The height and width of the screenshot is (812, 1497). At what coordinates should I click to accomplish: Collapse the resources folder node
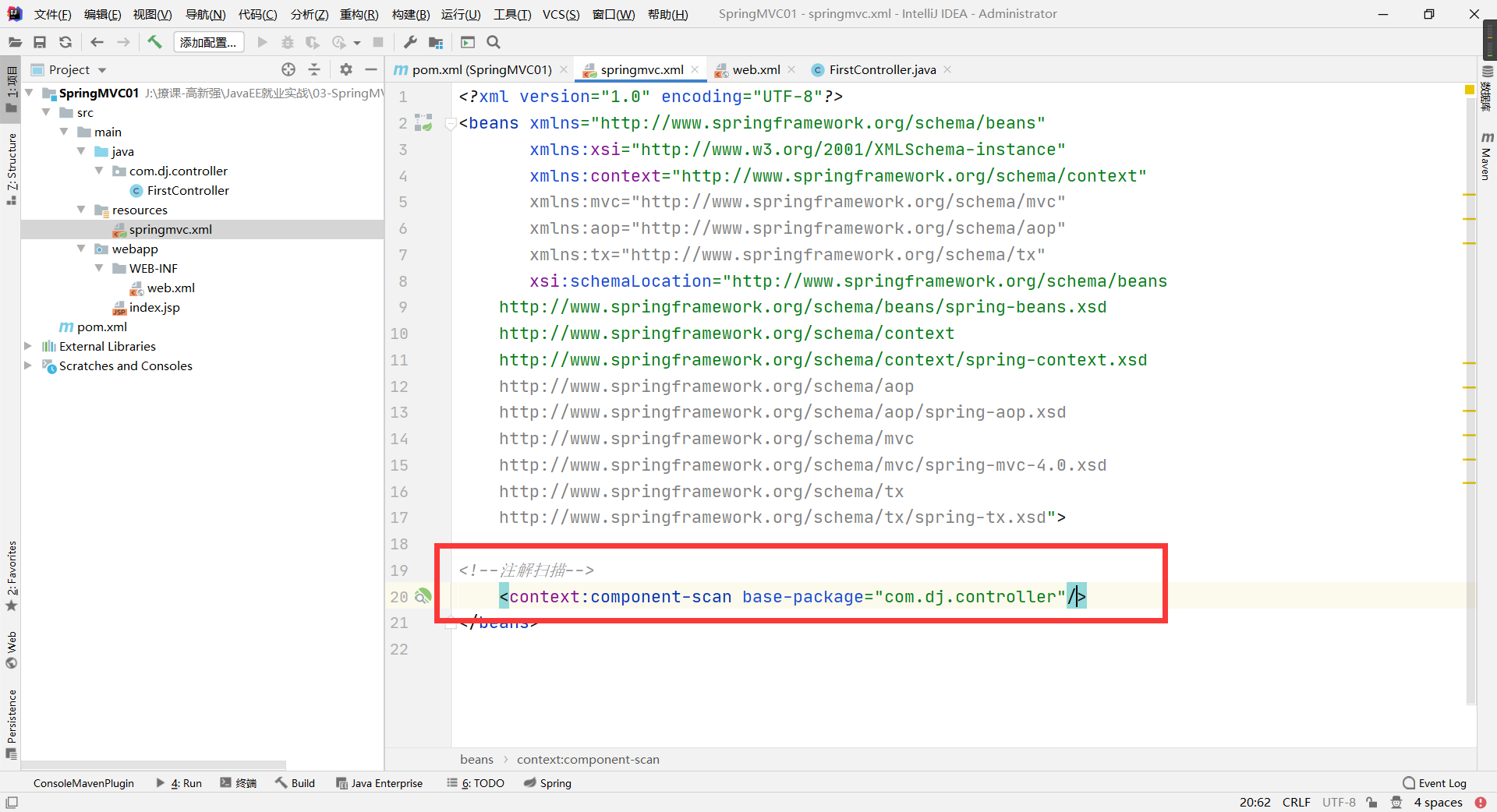tap(81, 210)
